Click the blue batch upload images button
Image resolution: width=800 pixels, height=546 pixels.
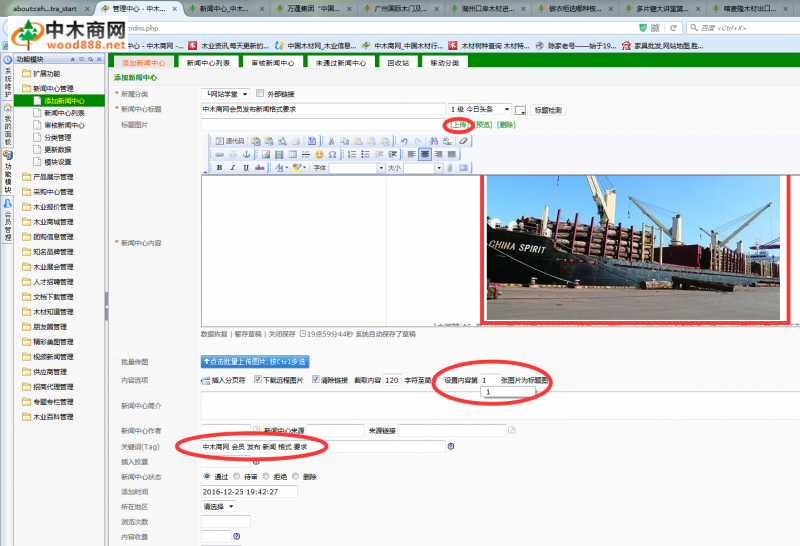[x=255, y=361]
